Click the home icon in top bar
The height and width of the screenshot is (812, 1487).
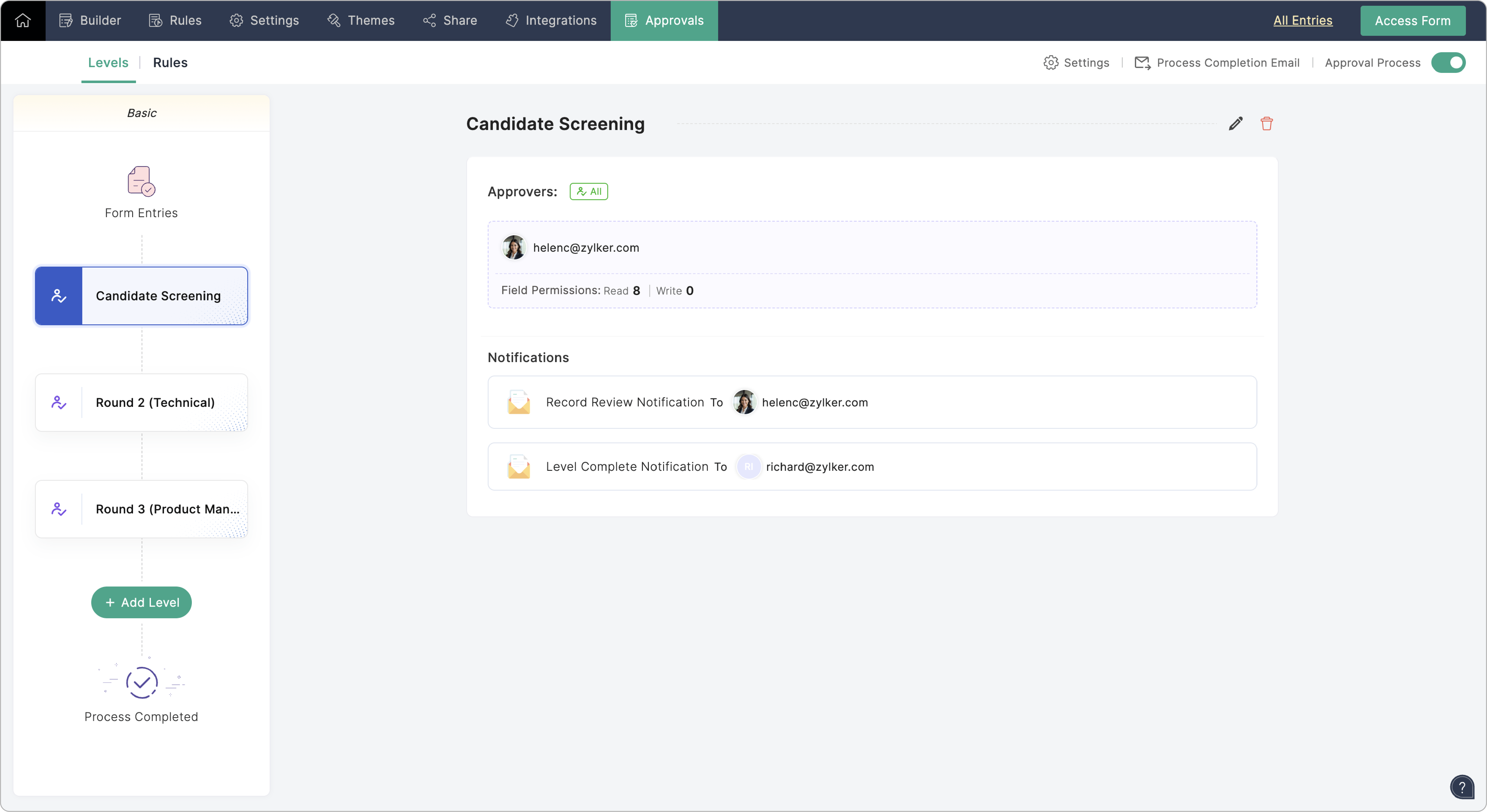pos(23,20)
